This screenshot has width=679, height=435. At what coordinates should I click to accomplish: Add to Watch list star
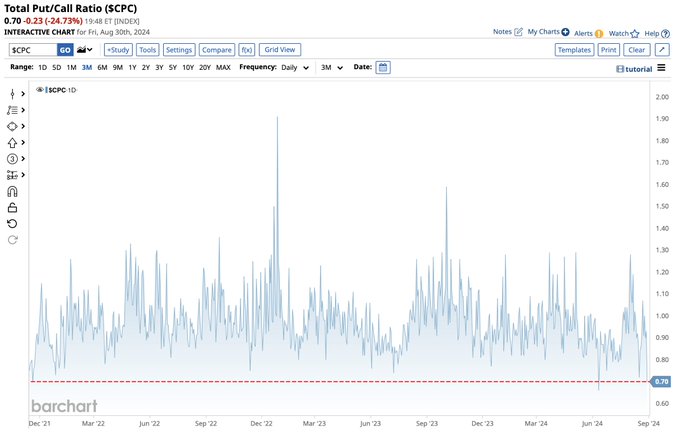(x=624, y=33)
